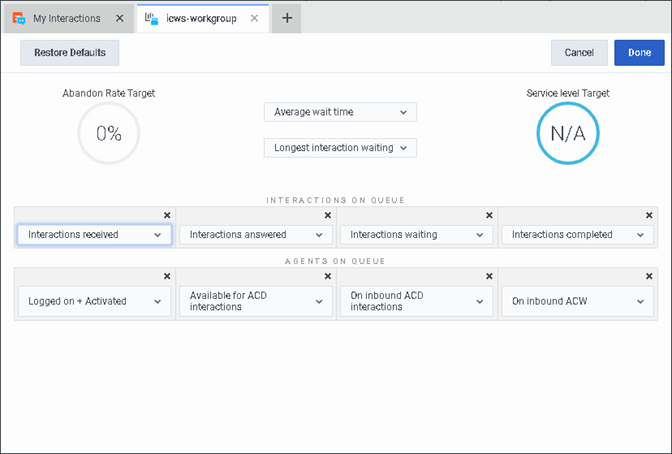
Task: Add a new tab with the plus button
Action: click(286, 18)
